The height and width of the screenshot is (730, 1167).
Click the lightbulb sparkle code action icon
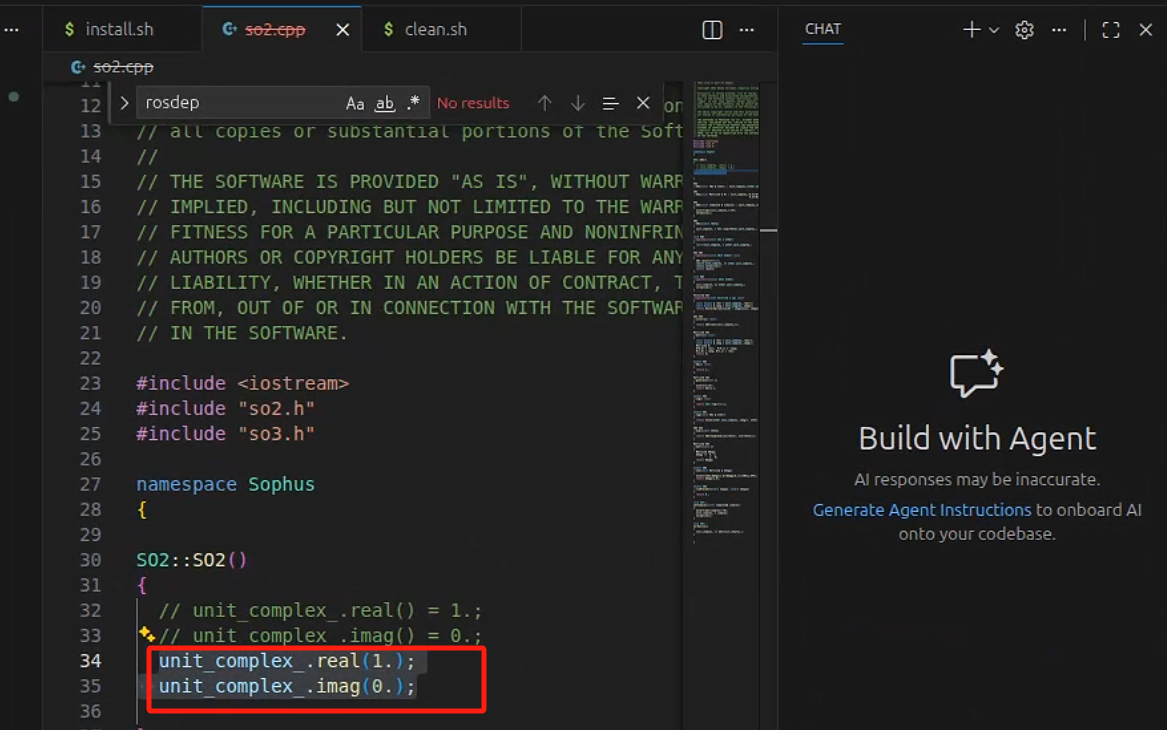(146, 634)
